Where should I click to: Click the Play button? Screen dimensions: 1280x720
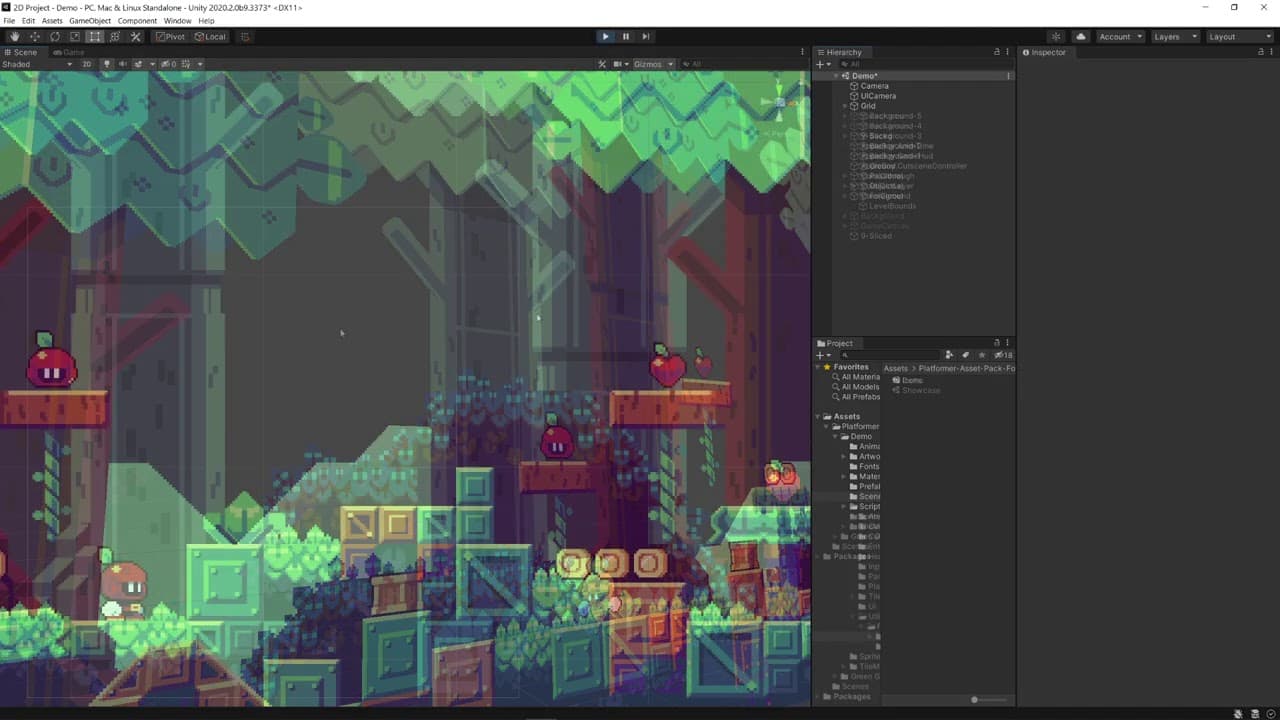tap(605, 36)
